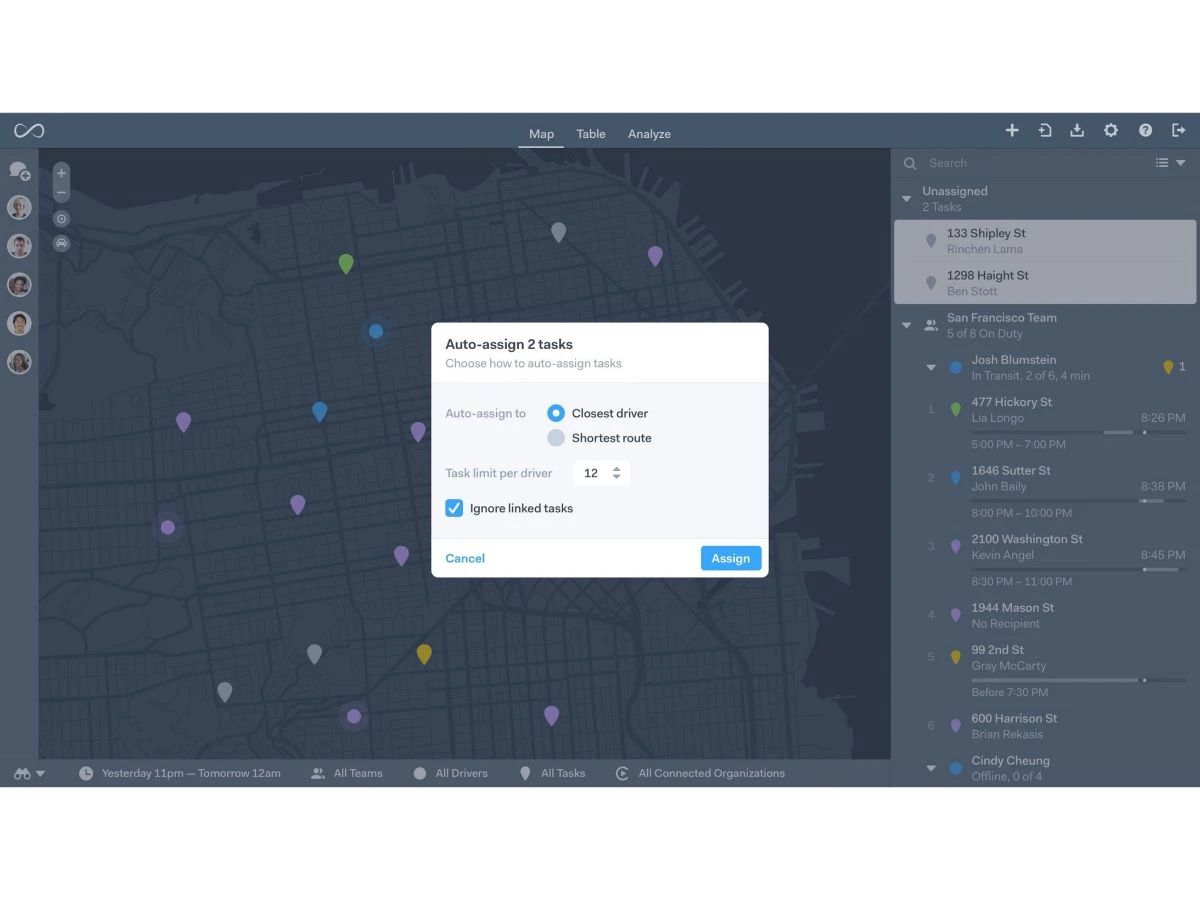Open the new chat message icon
The image size is (1200, 900).
[19, 171]
